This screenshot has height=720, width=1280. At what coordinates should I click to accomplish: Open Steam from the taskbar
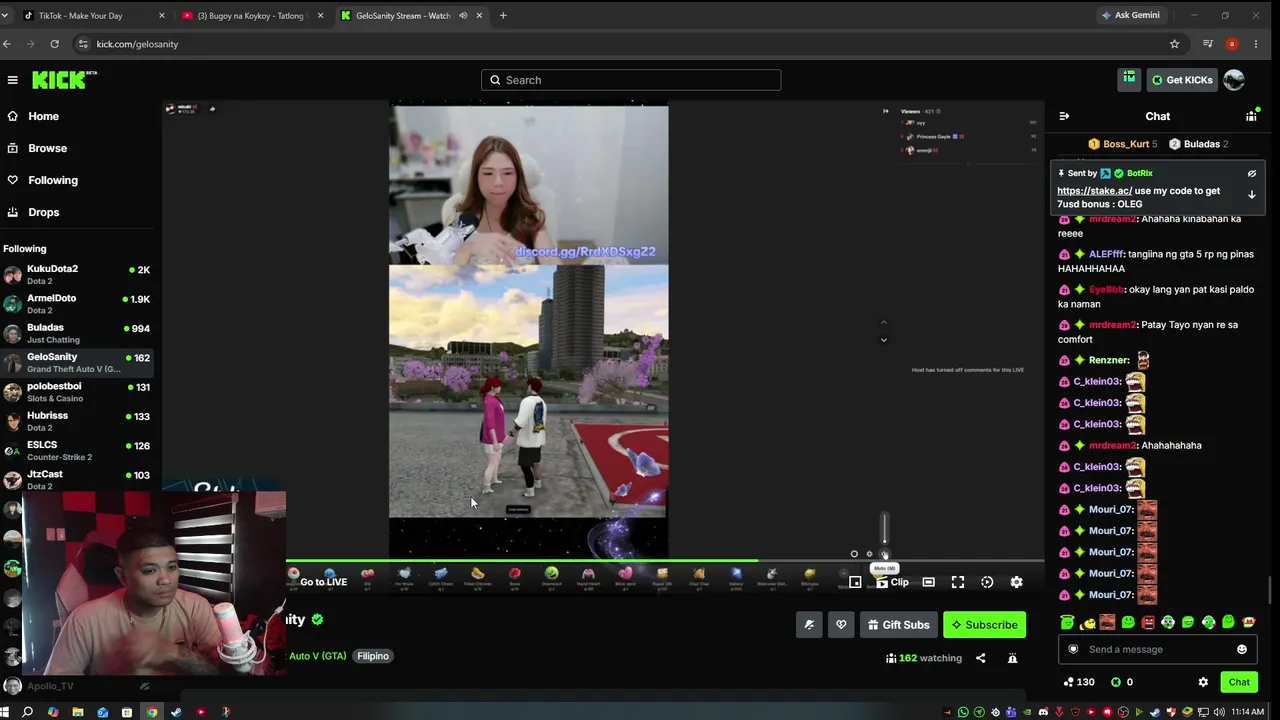pos(176,712)
